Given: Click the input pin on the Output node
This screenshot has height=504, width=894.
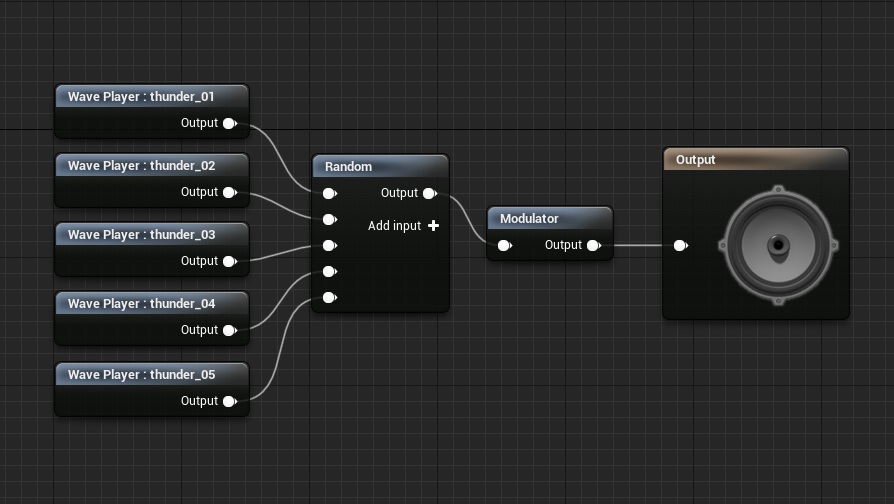Looking at the screenshot, I should 680,245.
